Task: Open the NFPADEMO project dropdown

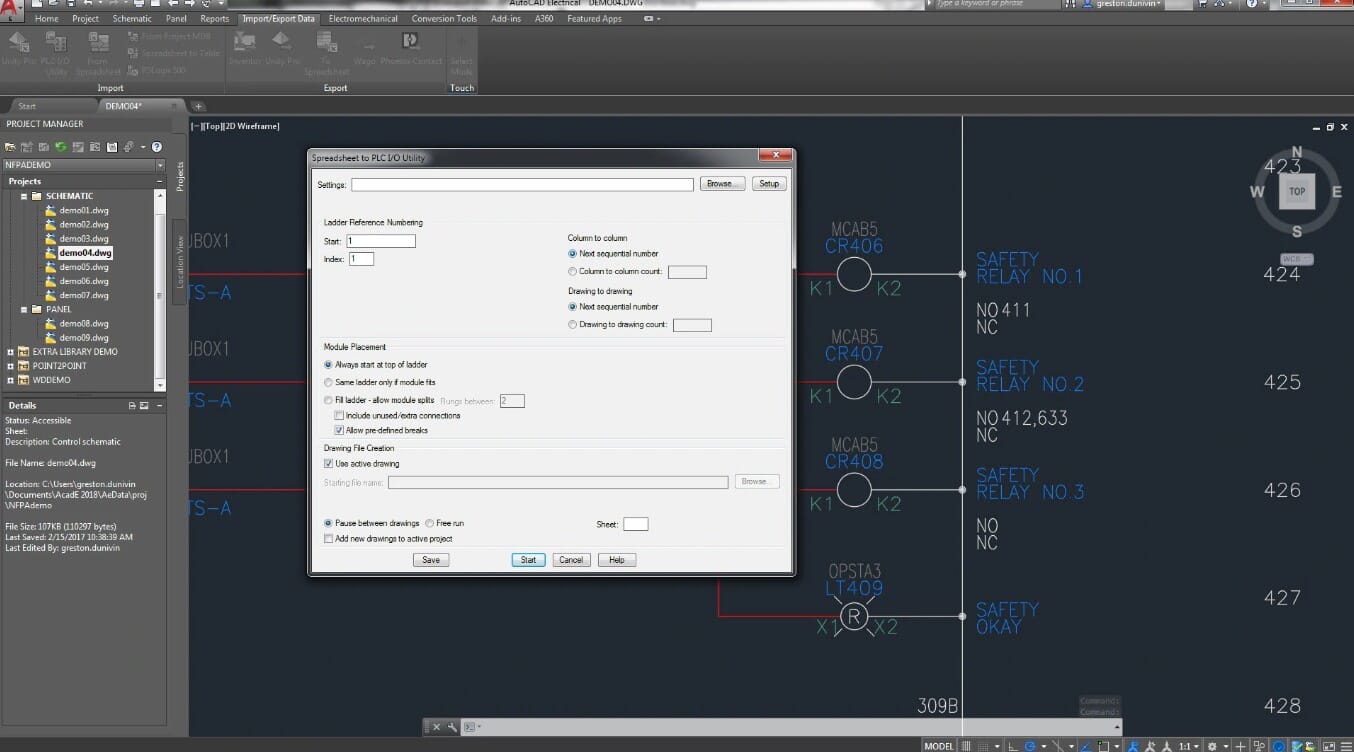Action: click(160, 164)
